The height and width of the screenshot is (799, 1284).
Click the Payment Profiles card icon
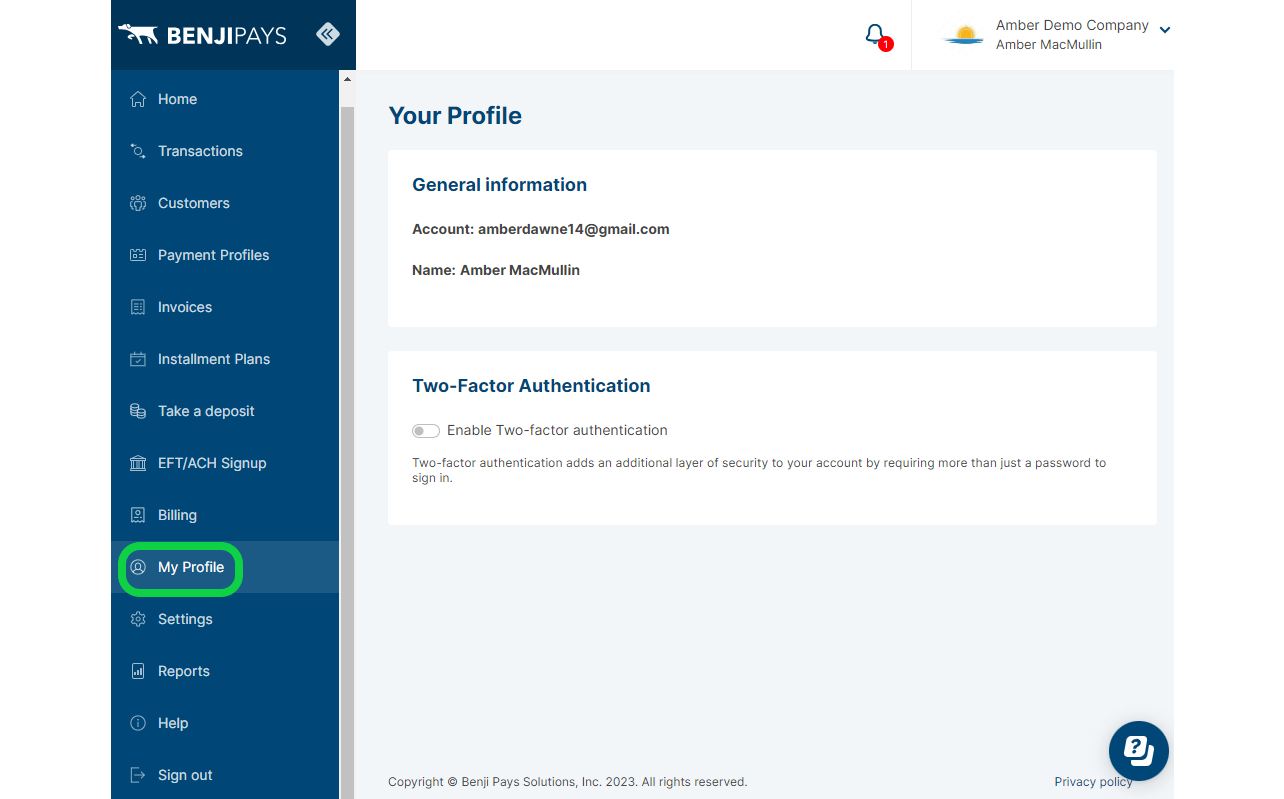click(138, 255)
